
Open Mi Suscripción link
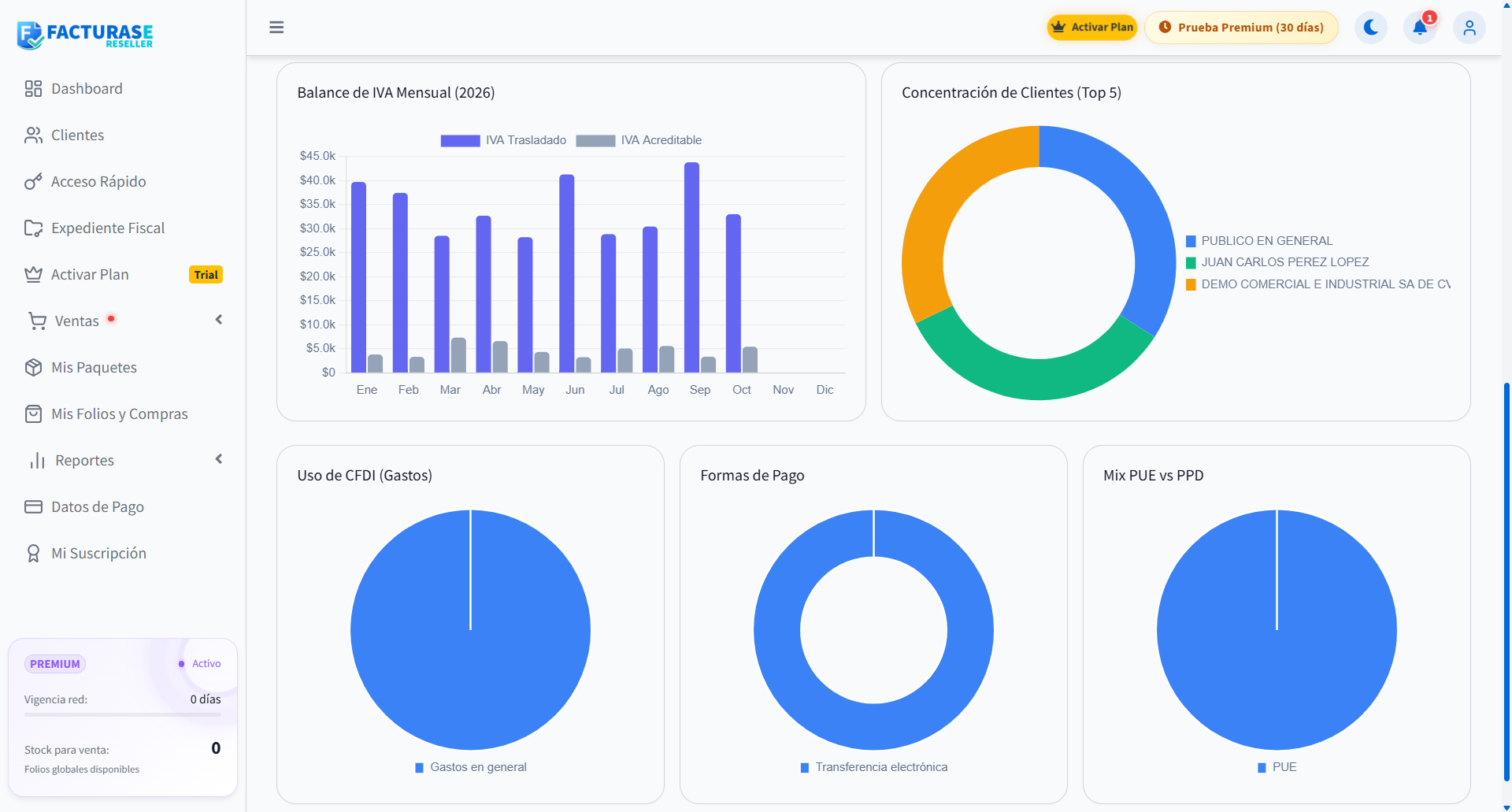click(123, 554)
